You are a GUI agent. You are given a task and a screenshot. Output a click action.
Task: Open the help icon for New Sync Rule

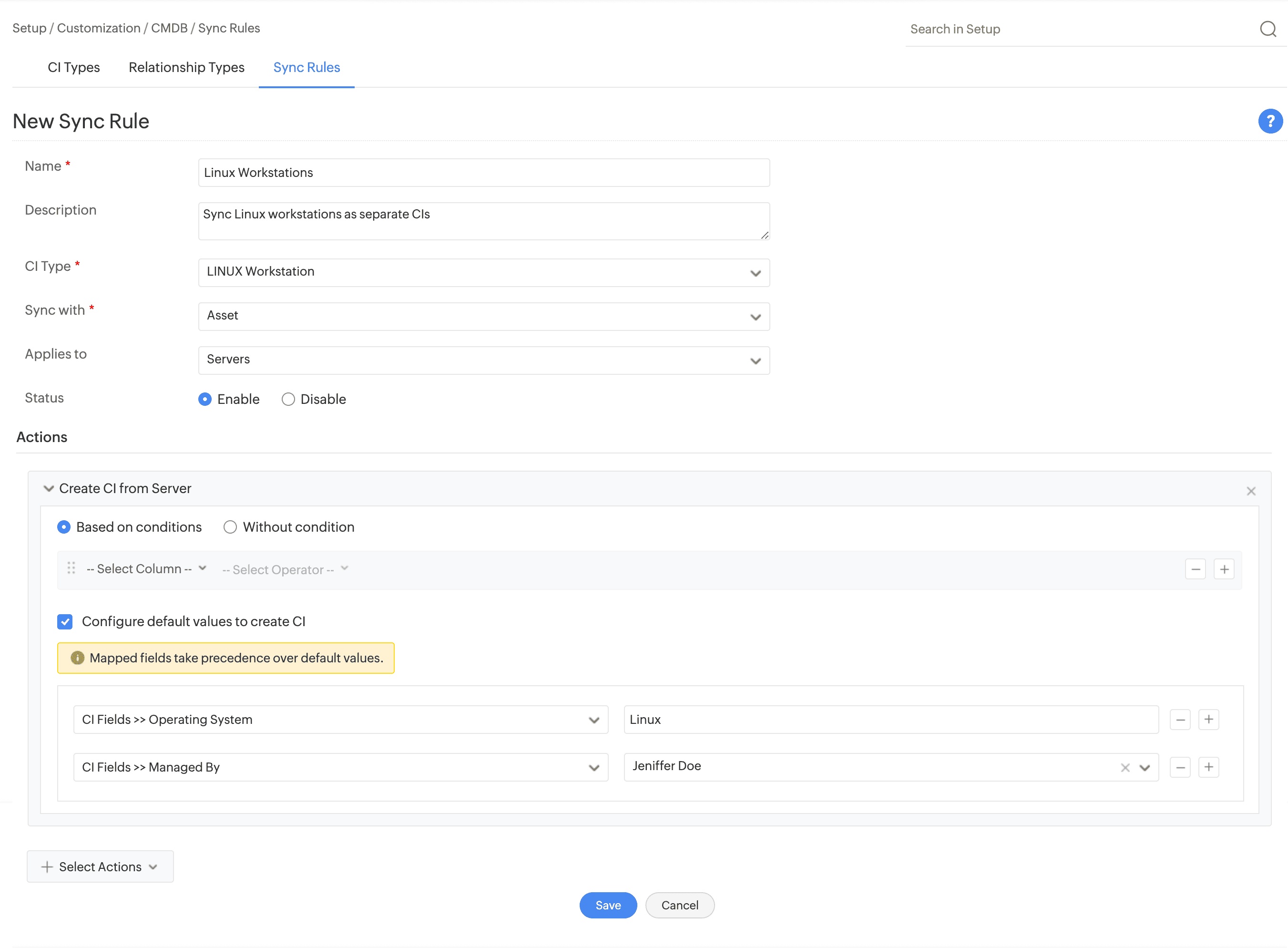(x=1270, y=121)
